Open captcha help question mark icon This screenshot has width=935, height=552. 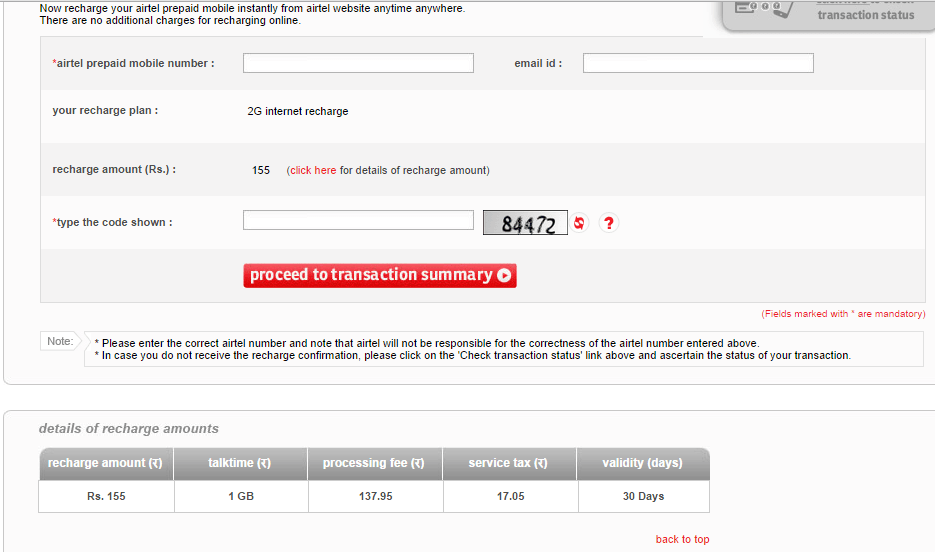point(609,223)
